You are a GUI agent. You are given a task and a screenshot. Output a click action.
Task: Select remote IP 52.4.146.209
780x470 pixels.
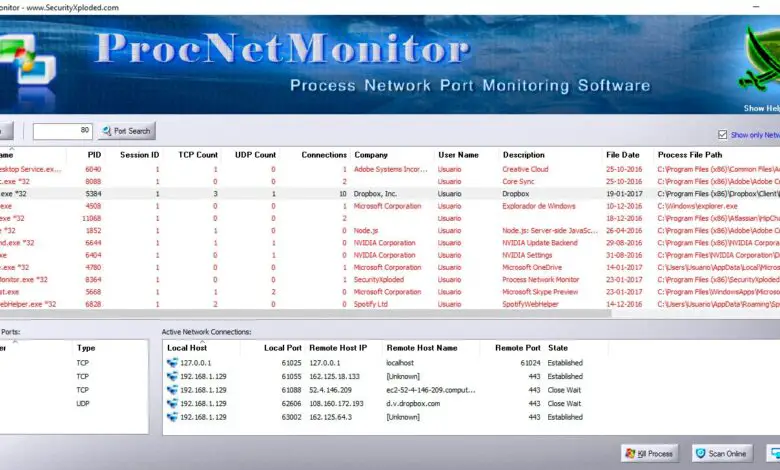(330, 390)
